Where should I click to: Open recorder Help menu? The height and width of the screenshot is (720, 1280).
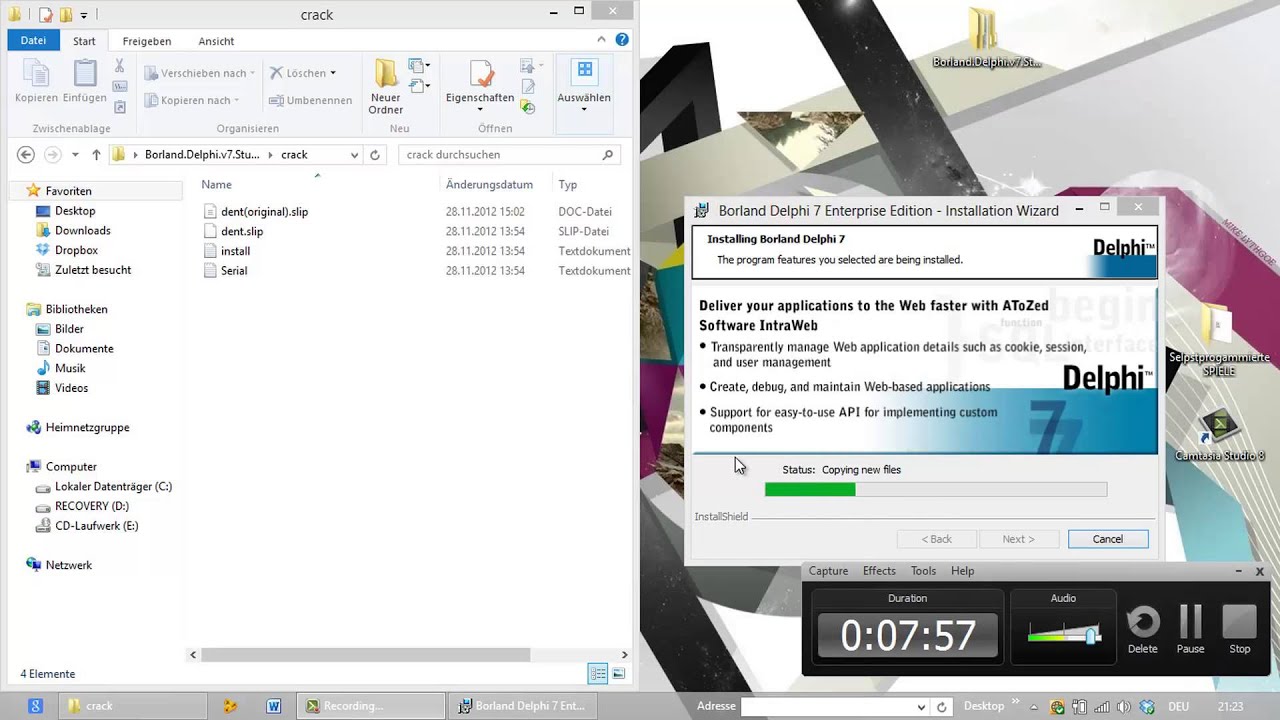[963, 571]
